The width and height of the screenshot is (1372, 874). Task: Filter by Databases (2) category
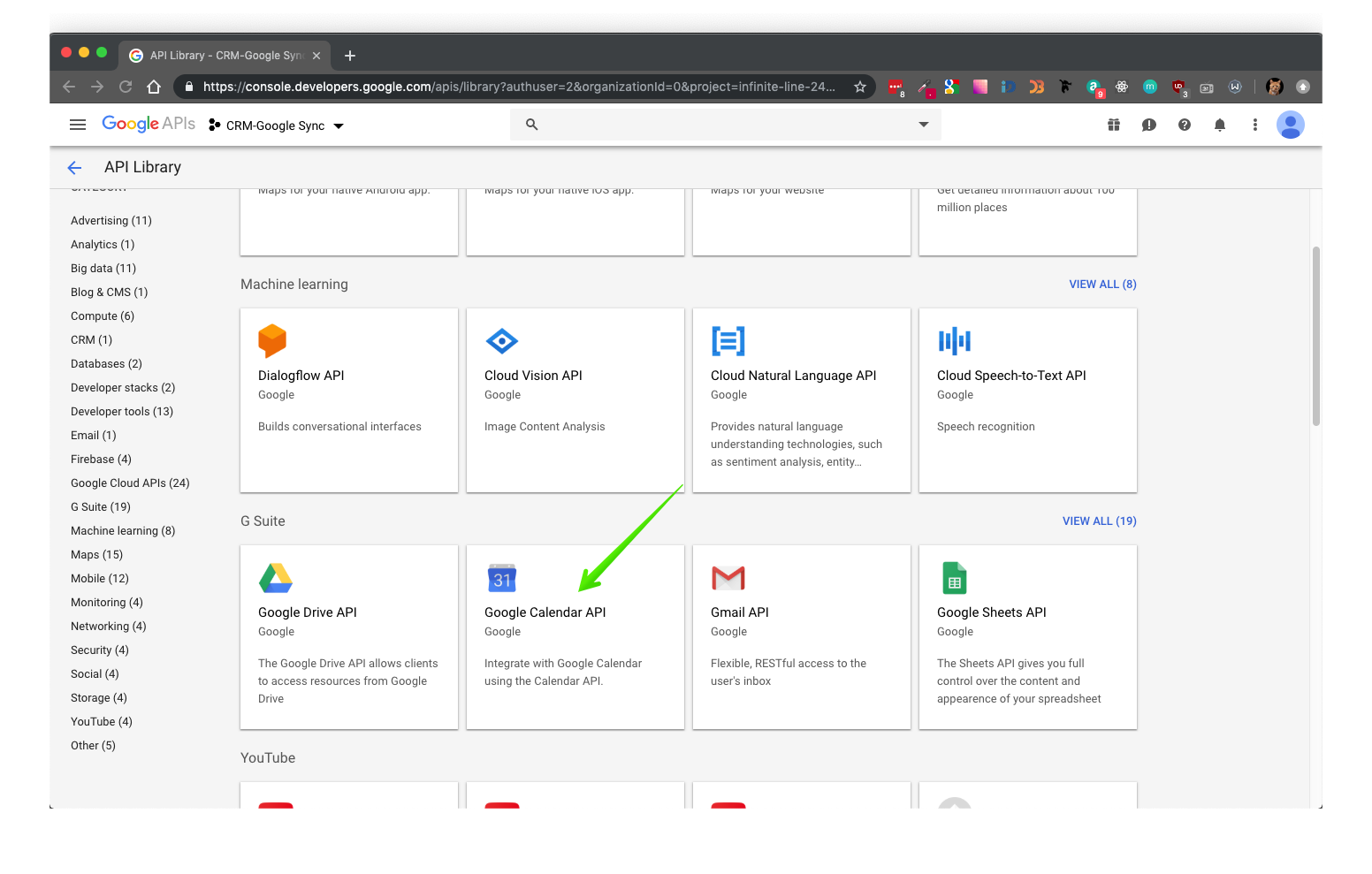[106, 364]
